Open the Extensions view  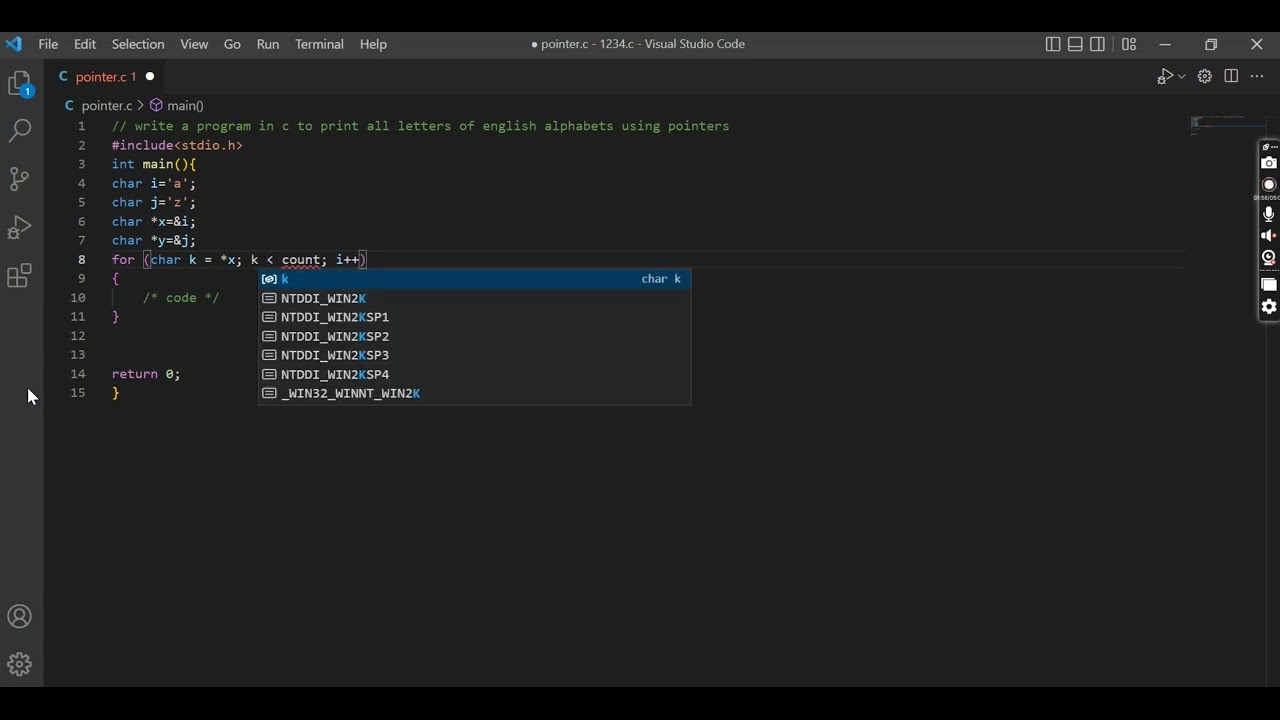[20, 275]
